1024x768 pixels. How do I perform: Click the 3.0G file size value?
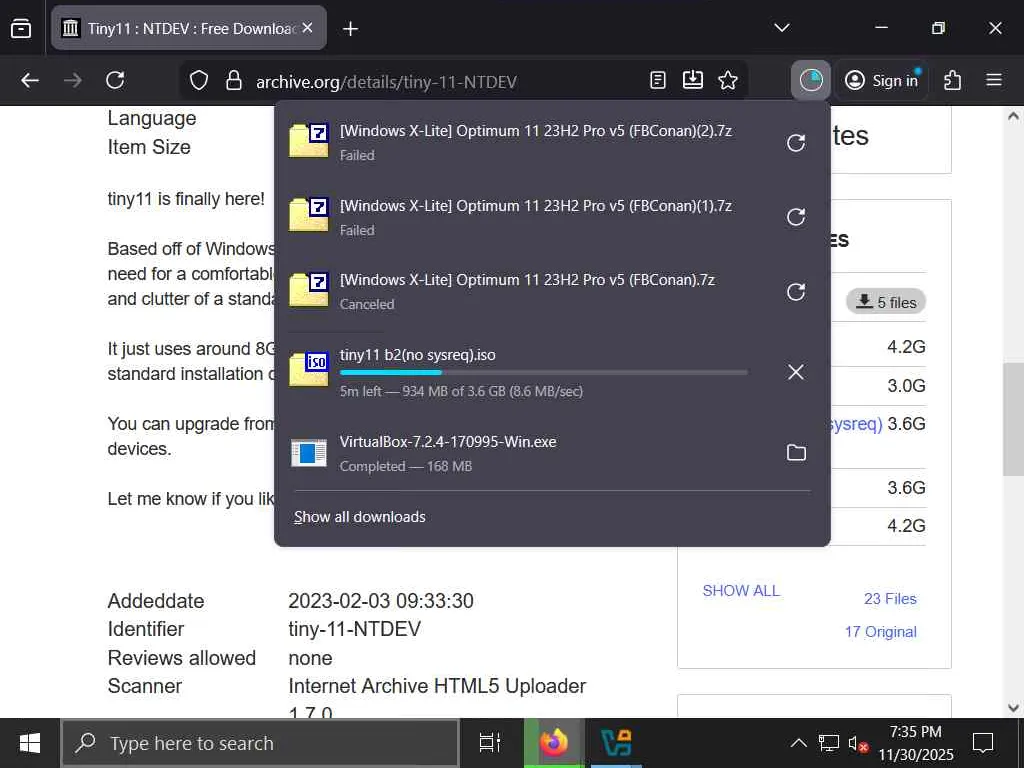pos(906,386)
